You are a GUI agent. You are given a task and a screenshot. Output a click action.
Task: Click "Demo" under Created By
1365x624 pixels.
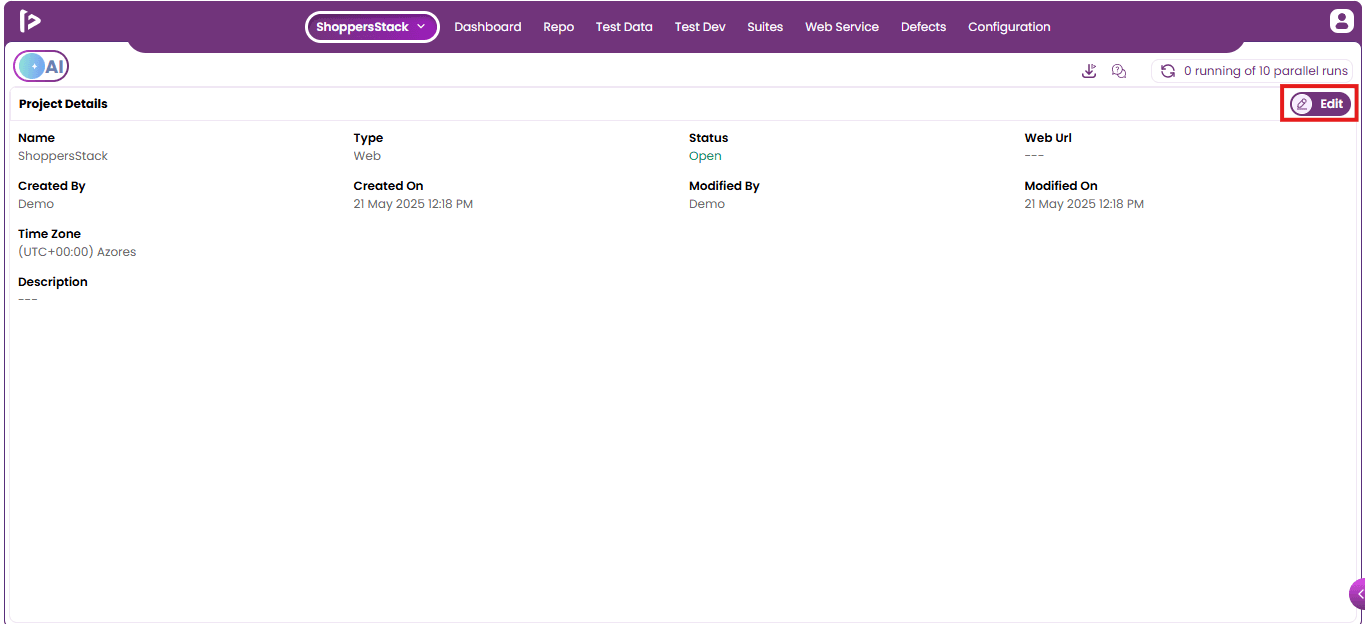coord(36,204)
